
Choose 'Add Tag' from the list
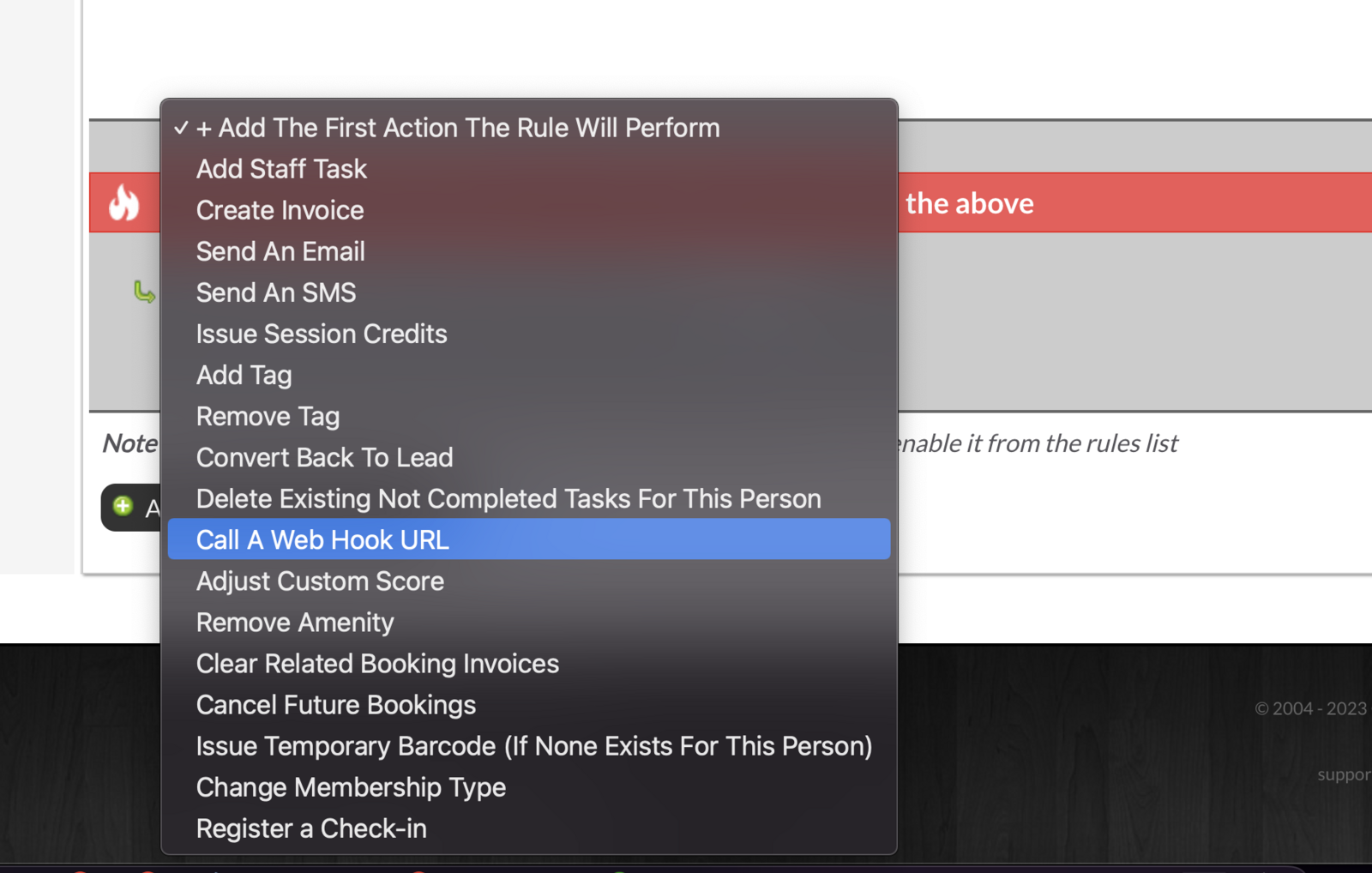click(x=244, y=375)
